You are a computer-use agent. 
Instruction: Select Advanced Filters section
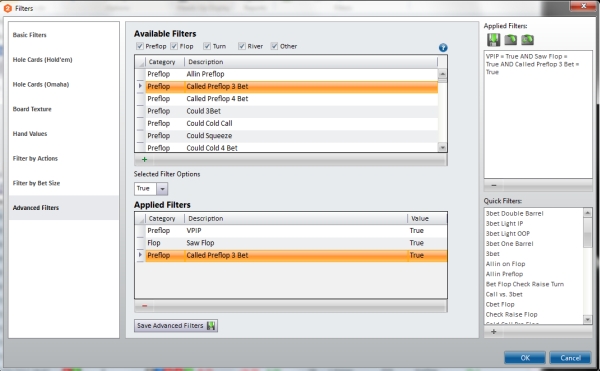point(64,208)
